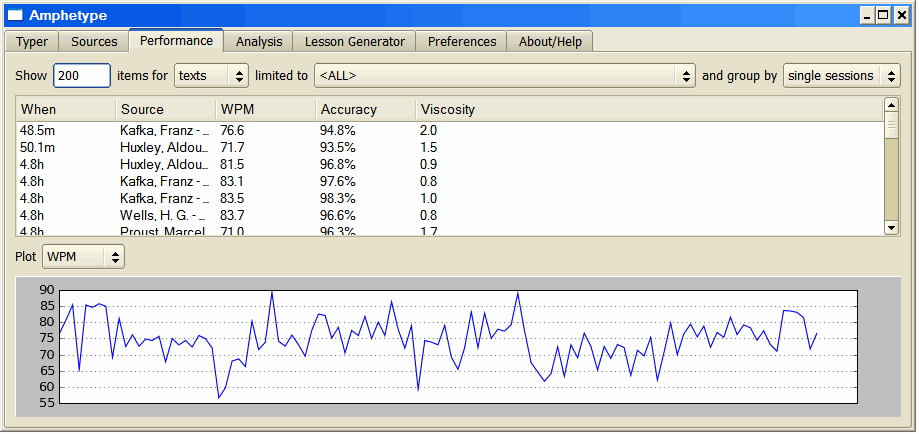Click viscosity value 0.9
The height and width of the screenshot is (434, 919).
428,165
